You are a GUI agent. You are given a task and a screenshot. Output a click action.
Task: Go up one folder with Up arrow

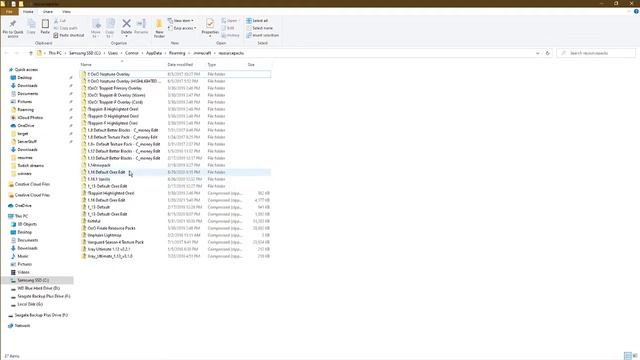point(31,53)
